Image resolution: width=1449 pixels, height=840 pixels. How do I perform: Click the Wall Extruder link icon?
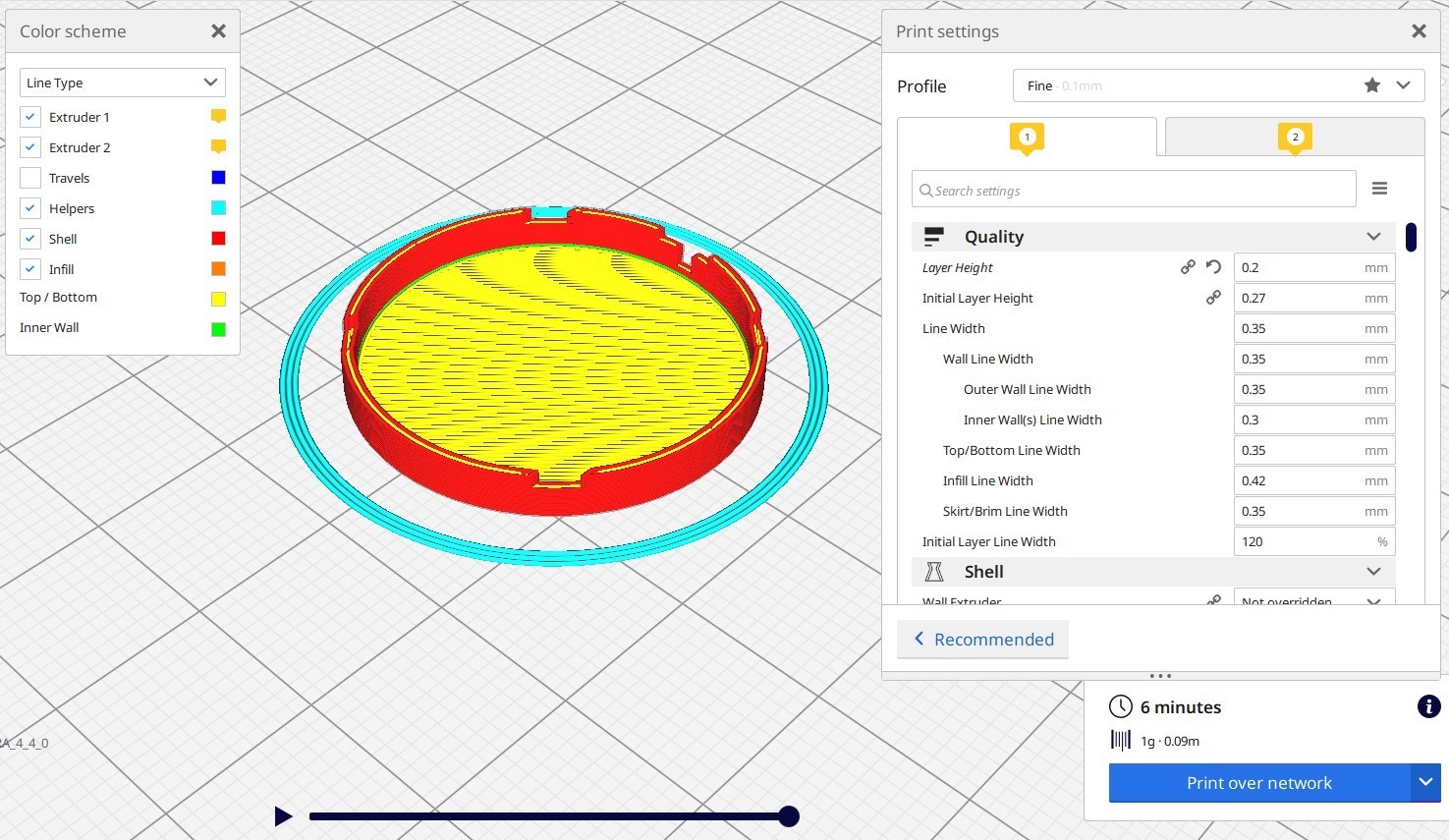pos(1213,599)
